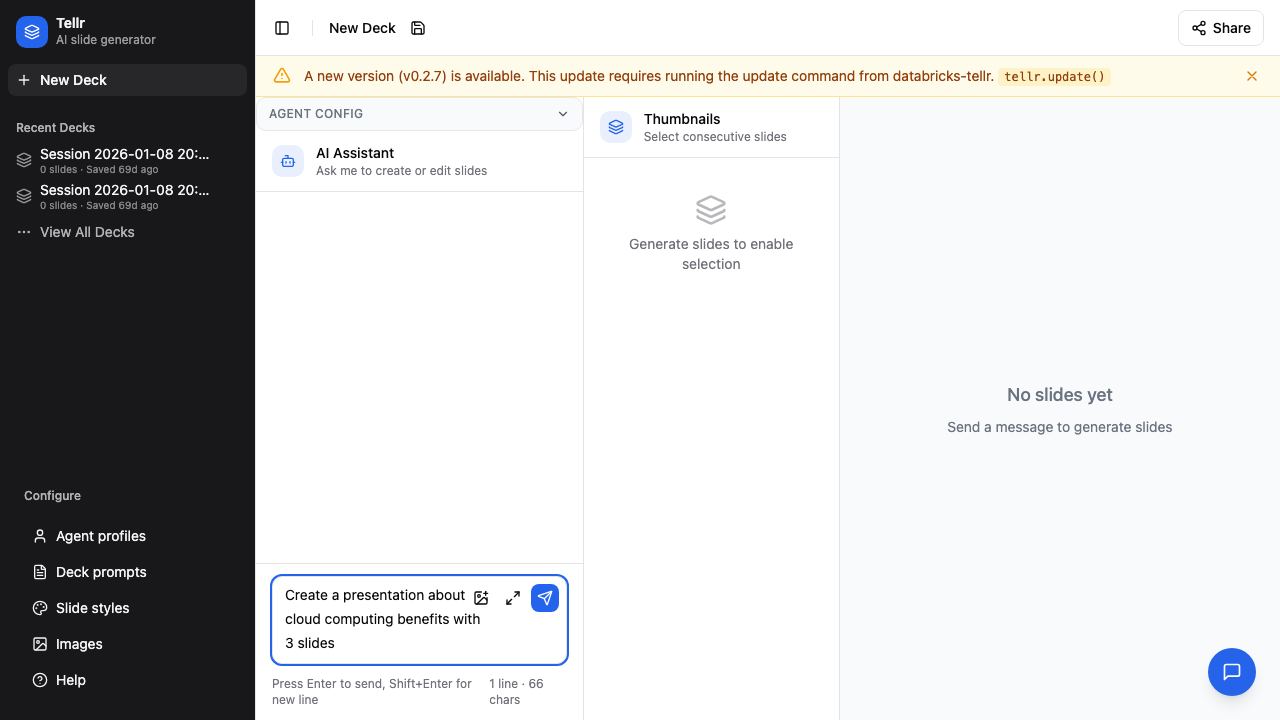Click the Thumbnails layers icon
The image size is (1280, 720).
pos(616,127)
